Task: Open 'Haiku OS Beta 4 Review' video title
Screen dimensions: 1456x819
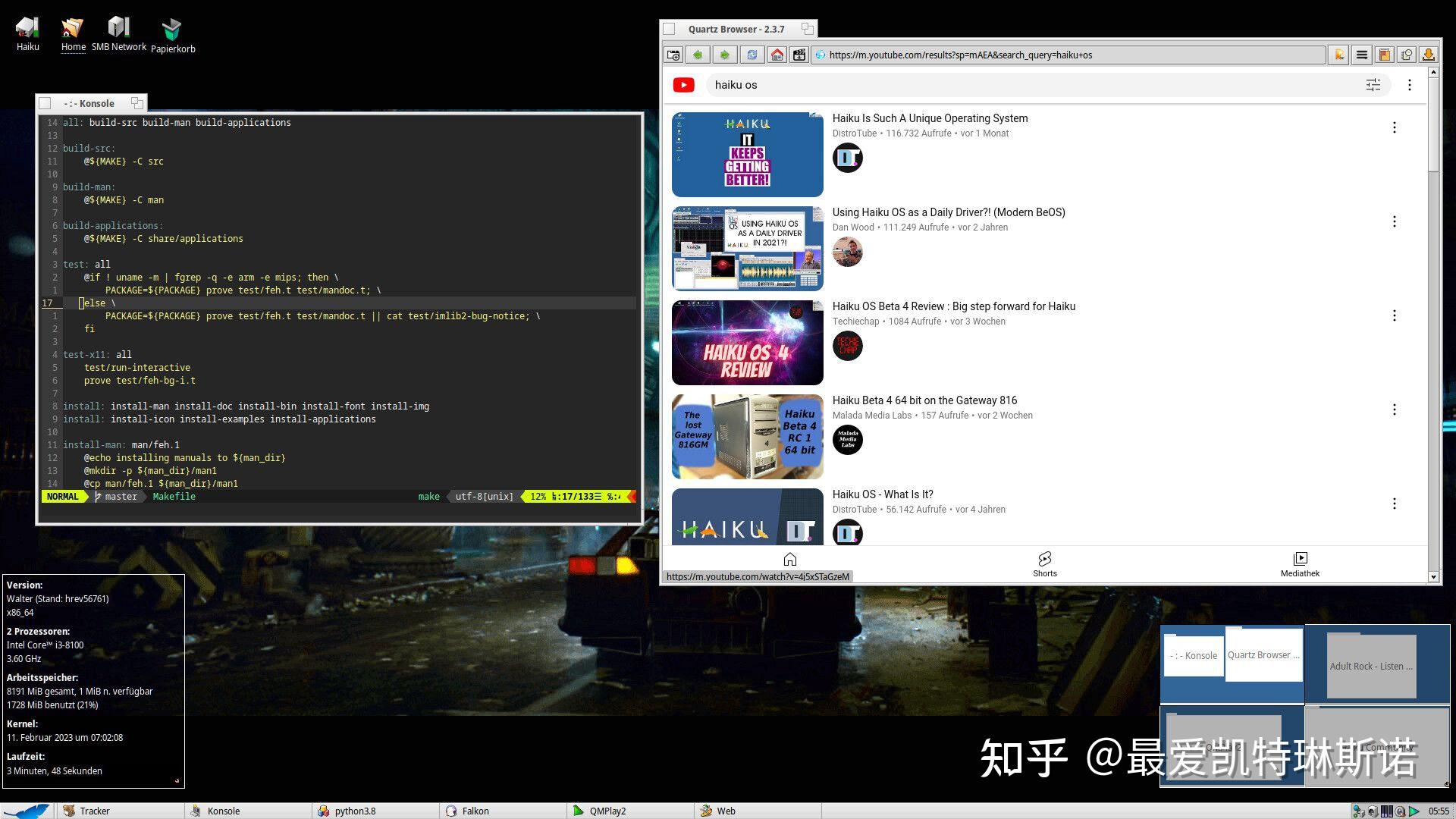Action: [953, 306]
